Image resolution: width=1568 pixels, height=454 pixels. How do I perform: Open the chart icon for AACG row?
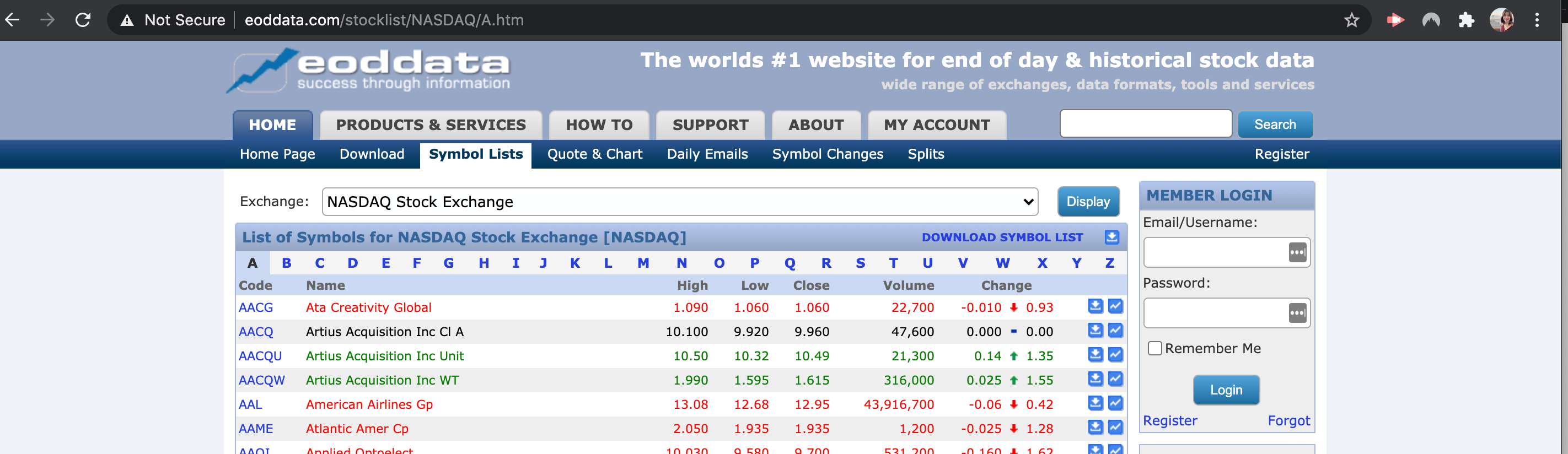(1115, 306)
